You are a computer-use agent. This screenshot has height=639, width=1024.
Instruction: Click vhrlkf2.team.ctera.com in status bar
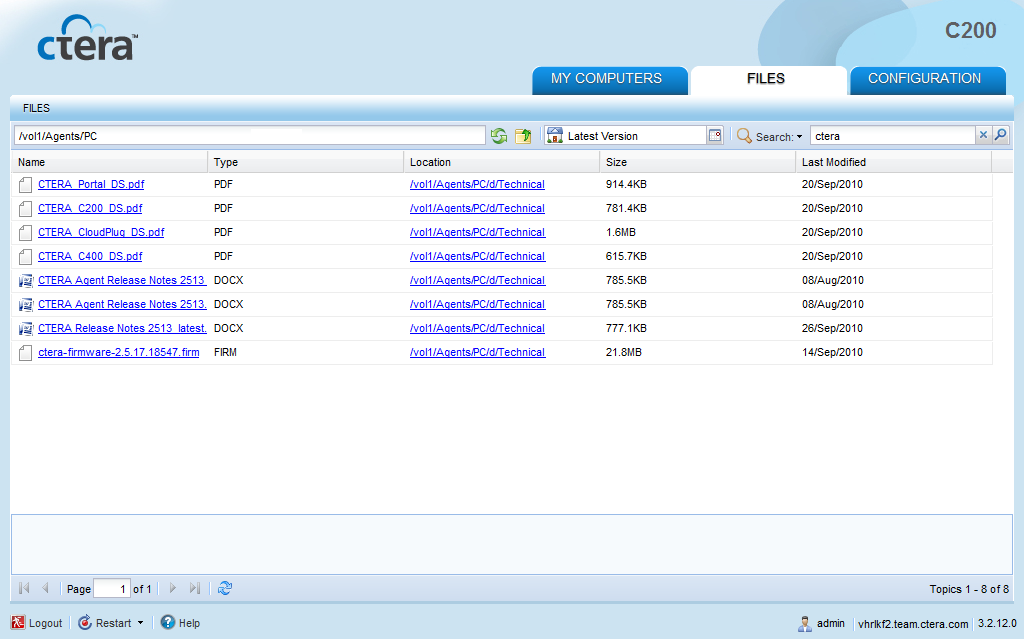click(x=913, y=624)
